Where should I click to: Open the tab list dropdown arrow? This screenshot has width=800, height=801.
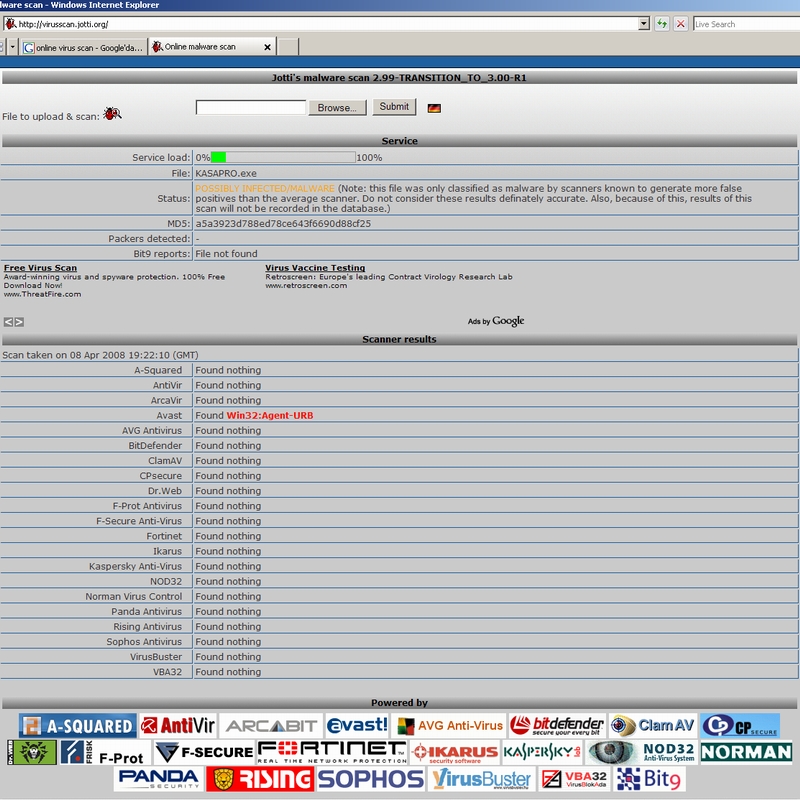point(13,47)
